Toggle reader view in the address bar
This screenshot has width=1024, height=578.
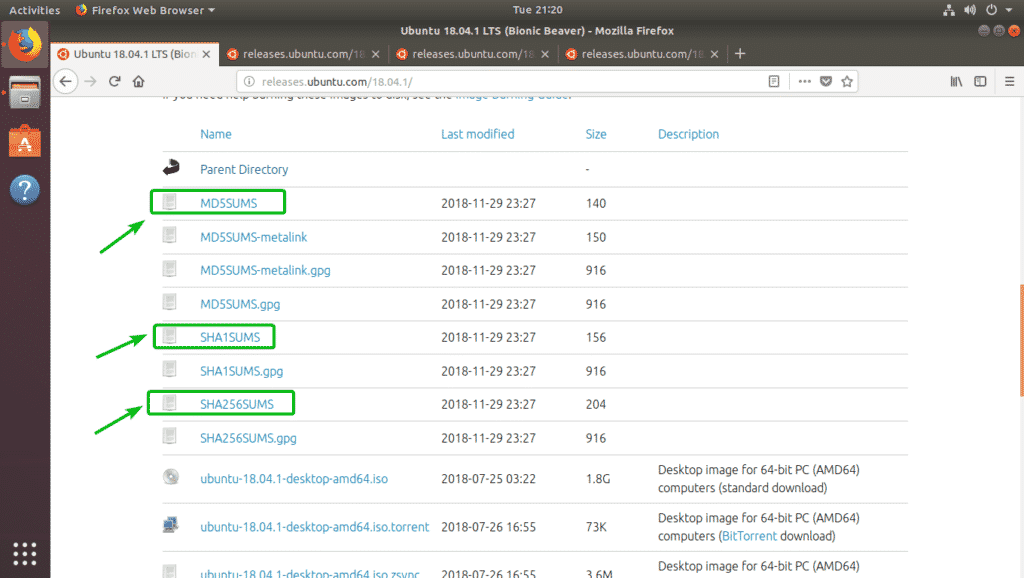pos(774,82)
